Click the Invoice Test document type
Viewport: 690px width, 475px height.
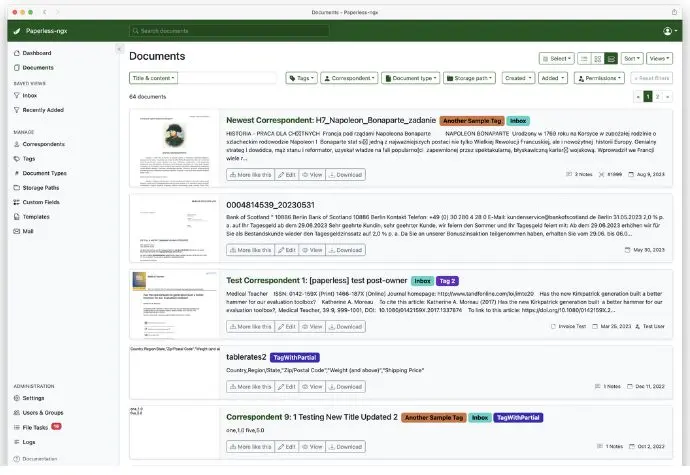tap(568, 326)
